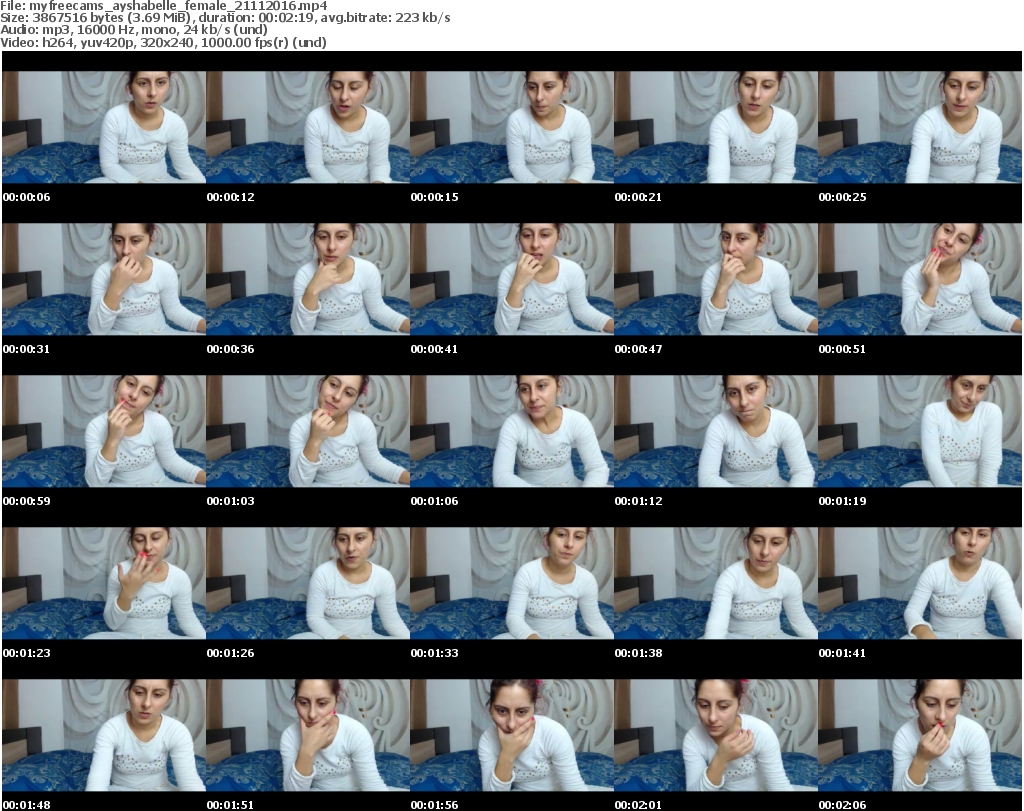This screenshot has width=1024, height=811.
Task: Click the Audio mp3 info line
Action: 134,30
